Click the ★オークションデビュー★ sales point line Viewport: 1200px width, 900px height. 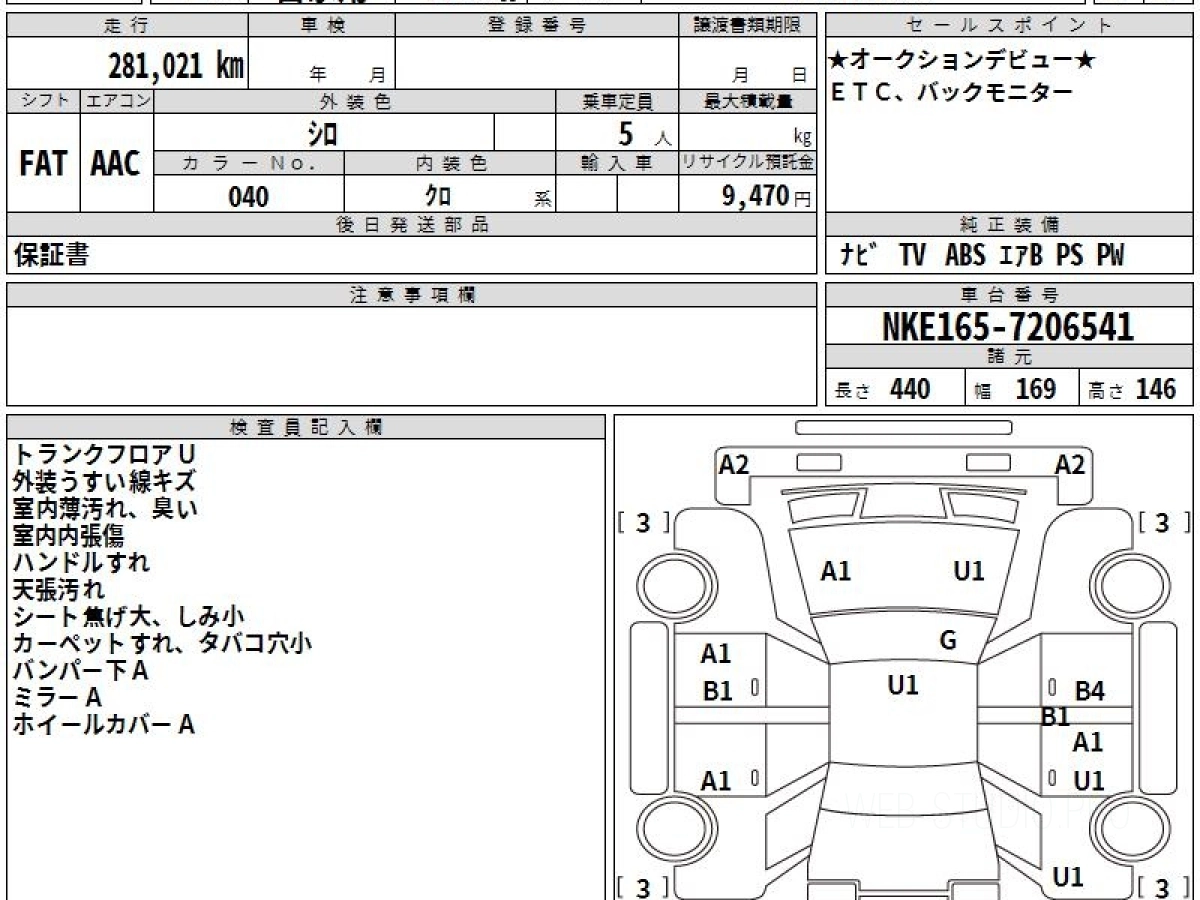[x=963, y=62]
